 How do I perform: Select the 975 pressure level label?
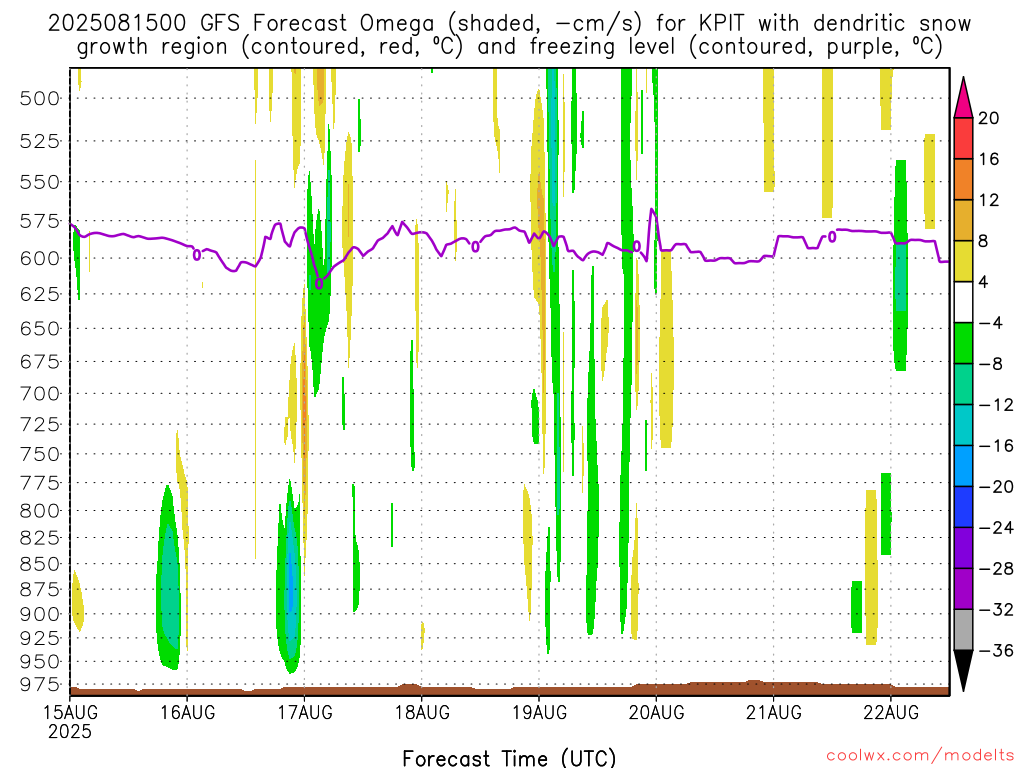pyautogui.click(x=39, y=684)
